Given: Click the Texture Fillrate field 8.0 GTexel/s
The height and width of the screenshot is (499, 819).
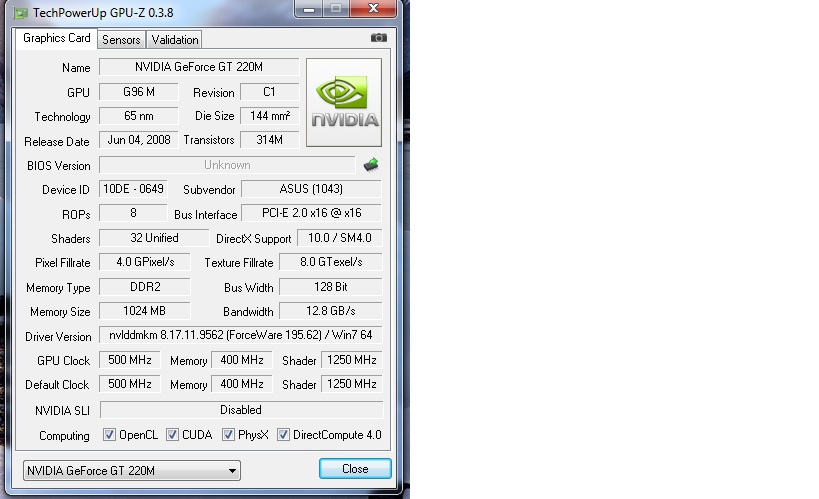Looking at the screenshot, I should 331,262.
